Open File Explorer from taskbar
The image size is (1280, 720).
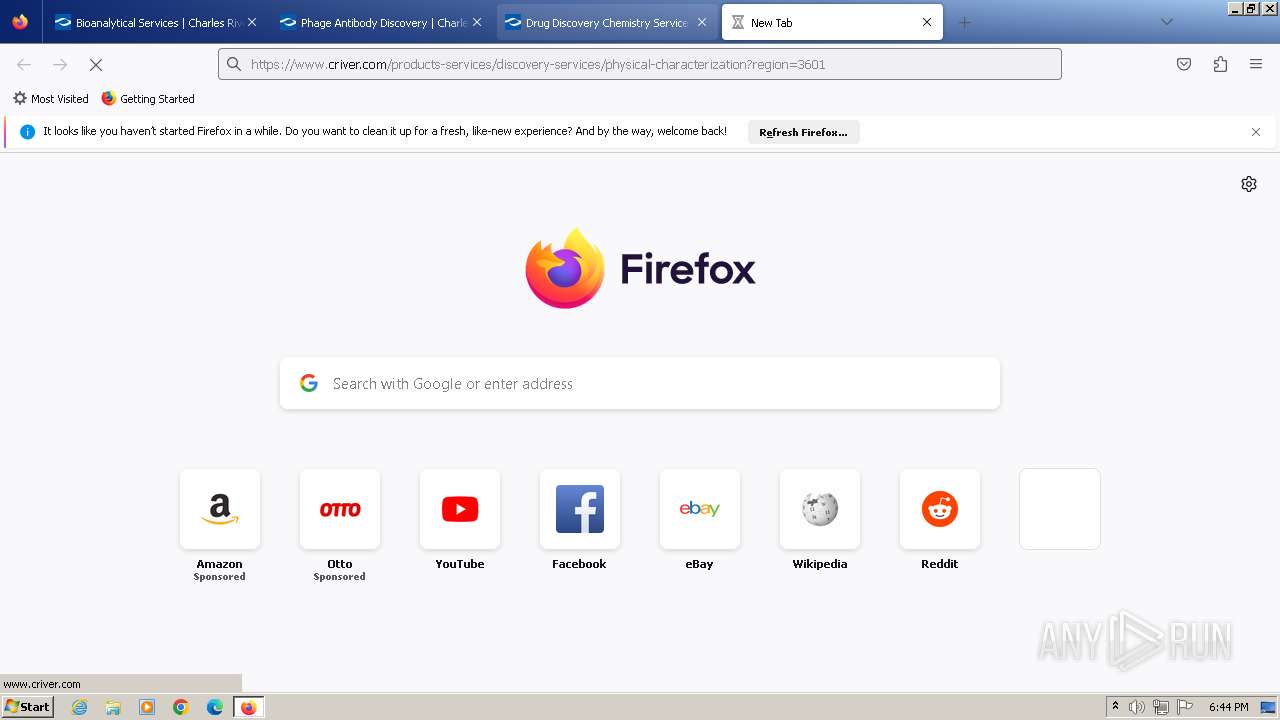113,707
